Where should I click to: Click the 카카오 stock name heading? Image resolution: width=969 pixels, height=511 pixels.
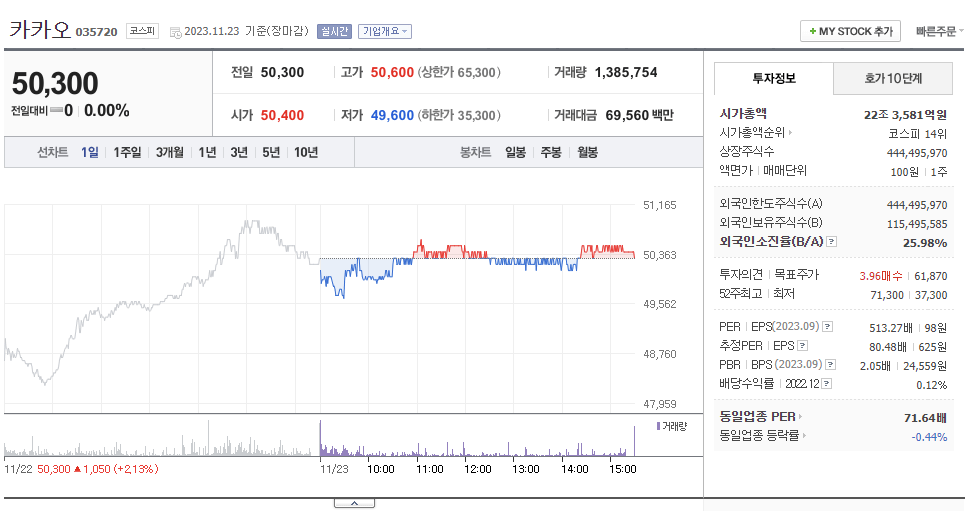click(40, 30)
